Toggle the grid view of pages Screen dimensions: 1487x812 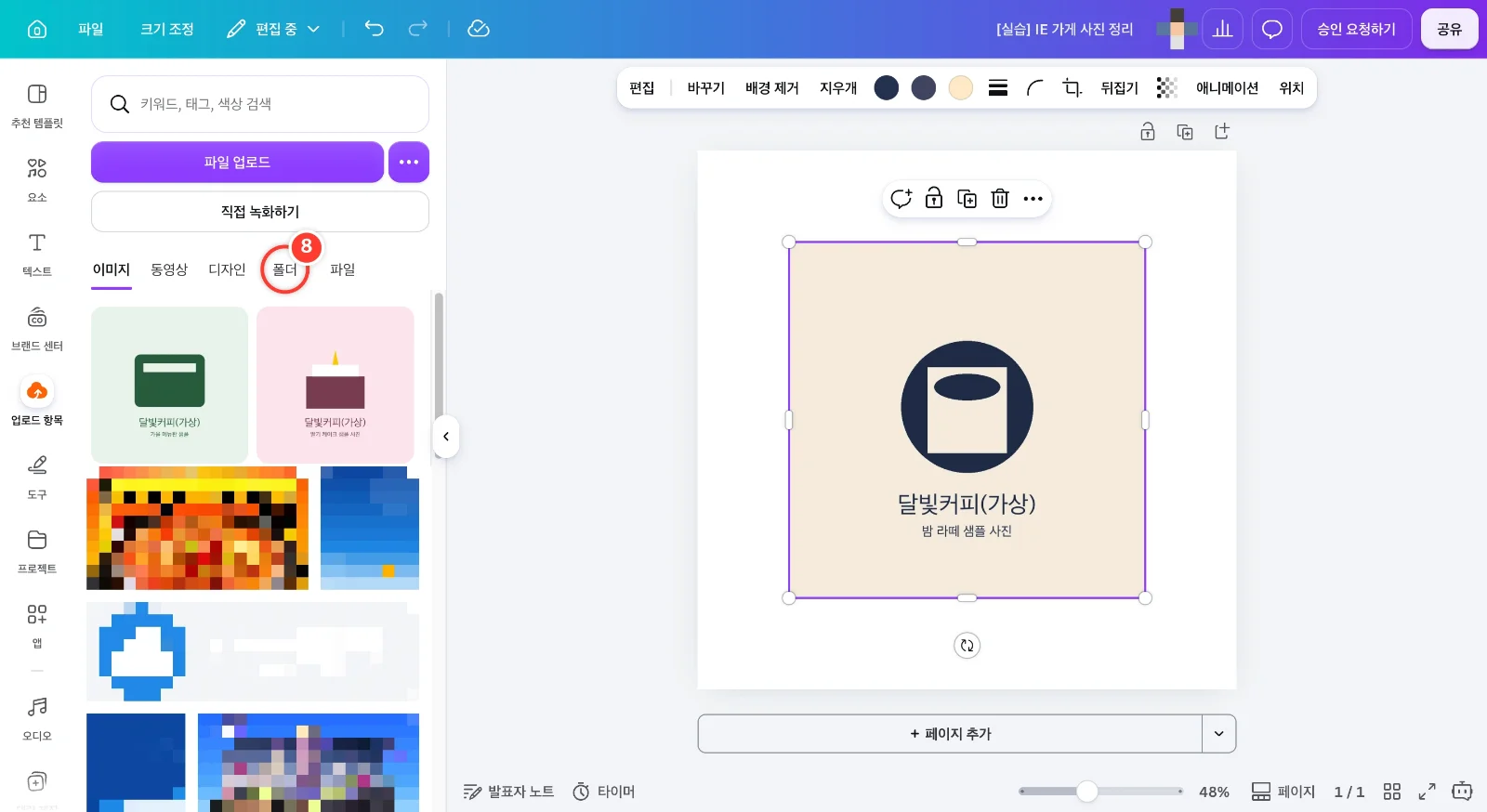click(x=1392, y=792)
